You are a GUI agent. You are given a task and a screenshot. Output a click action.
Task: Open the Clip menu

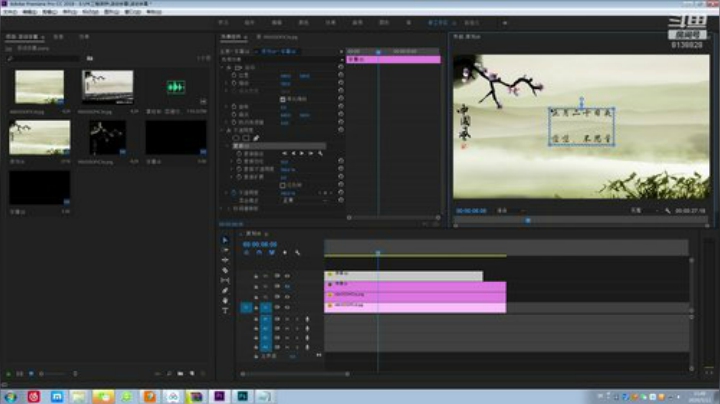(49, 11)
